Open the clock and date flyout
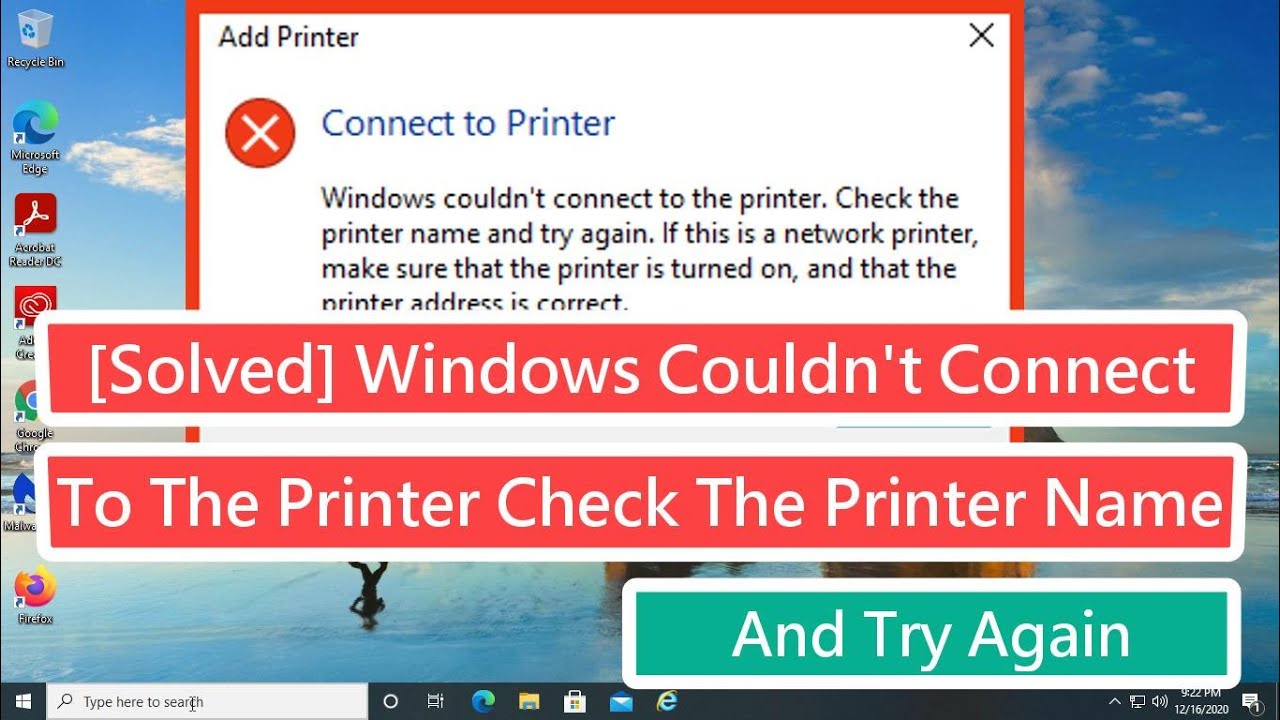1280x720 pixels. (x=1203, y=700)
